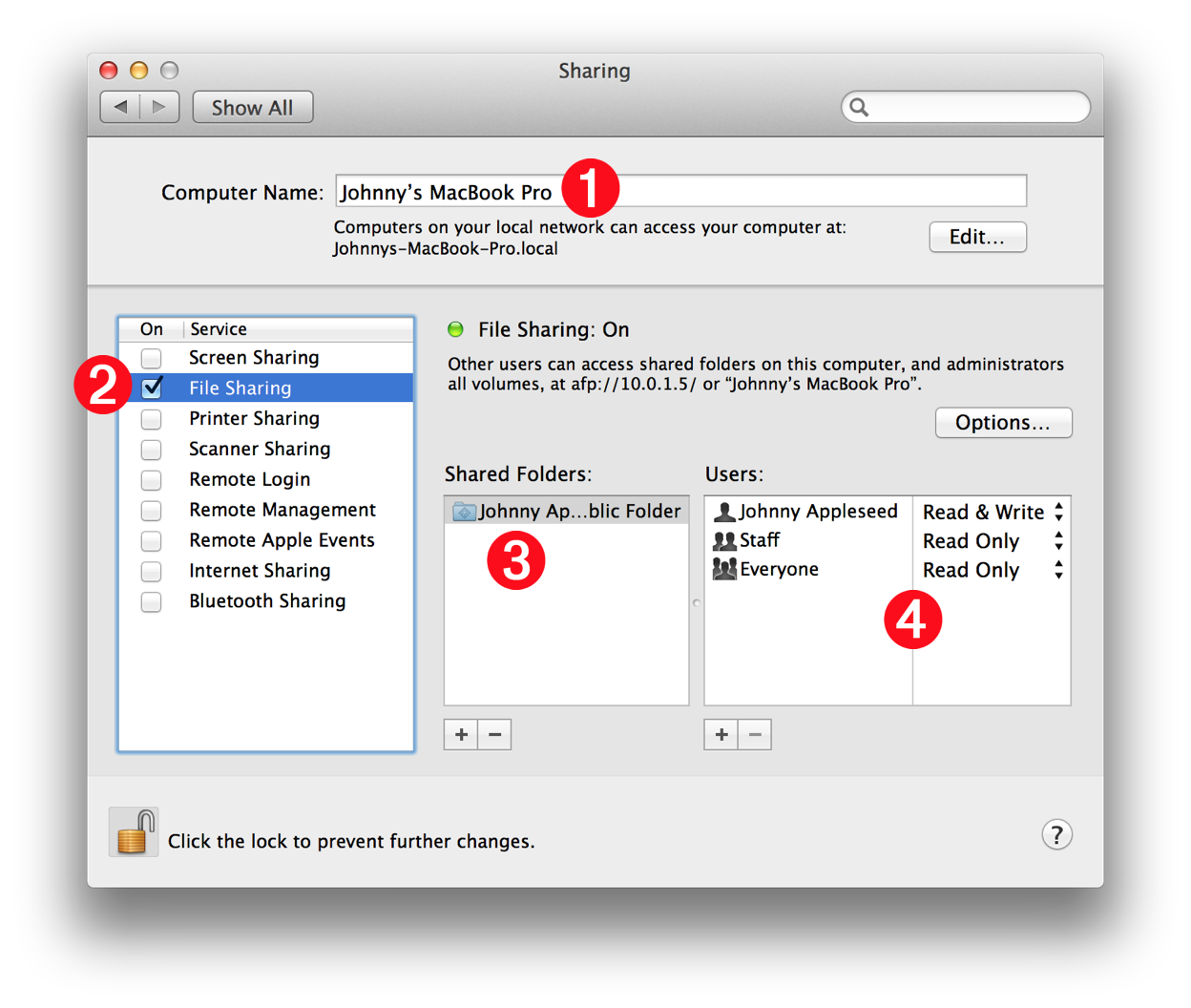Screen dimensions: 1191x1008
Task: Close the Sharing window with red button
Action: [109, 70]
